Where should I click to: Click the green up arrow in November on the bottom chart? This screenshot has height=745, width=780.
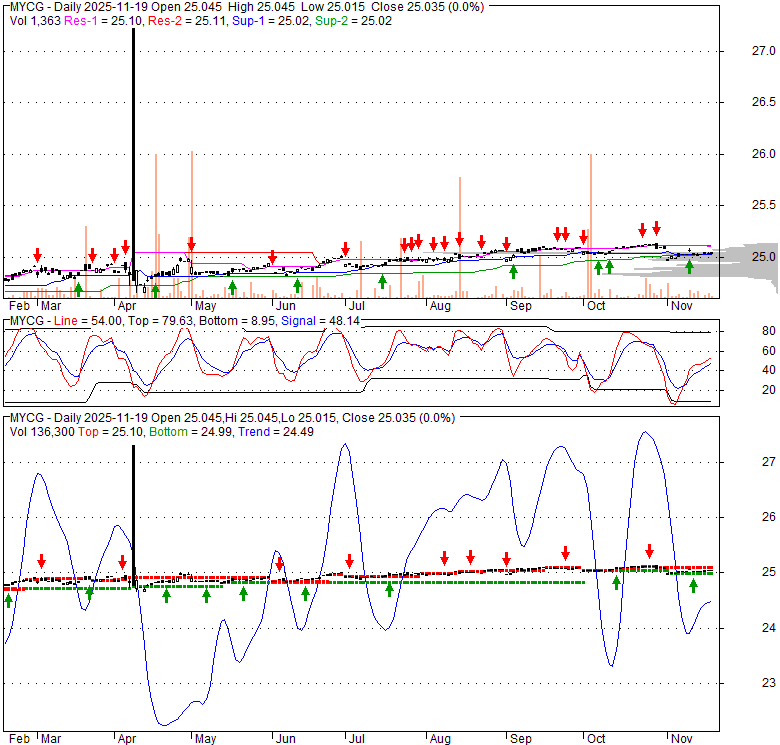tap(693, 585)
